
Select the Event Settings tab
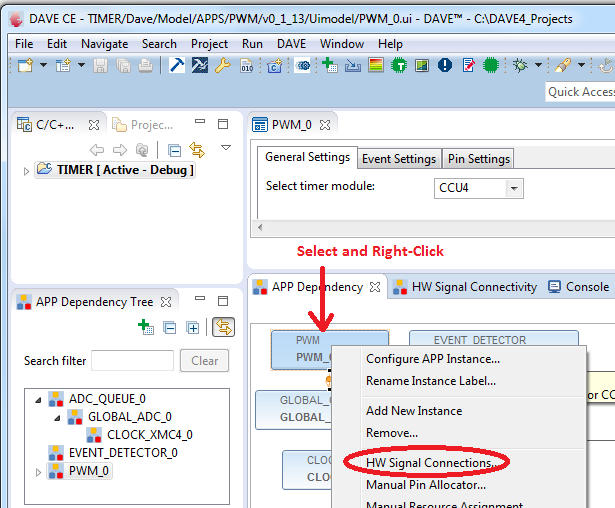pos(399,159)
